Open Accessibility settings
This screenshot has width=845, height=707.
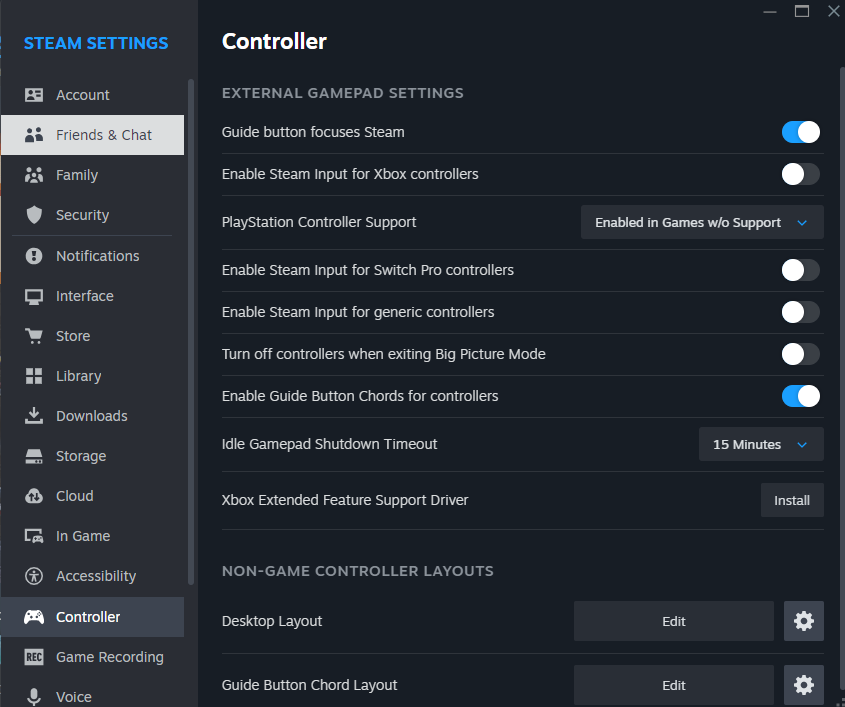(92, 576)
